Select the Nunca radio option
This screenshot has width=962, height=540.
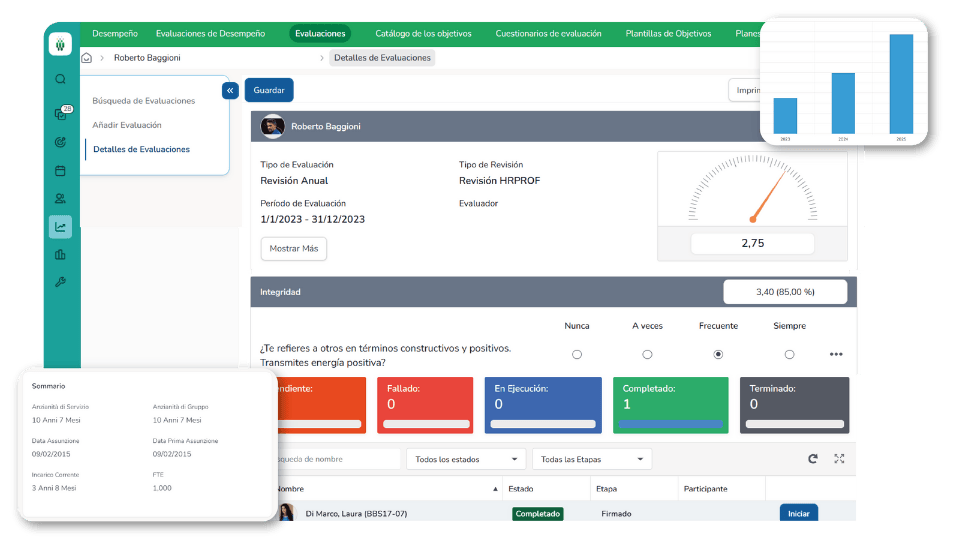point(576,354)
